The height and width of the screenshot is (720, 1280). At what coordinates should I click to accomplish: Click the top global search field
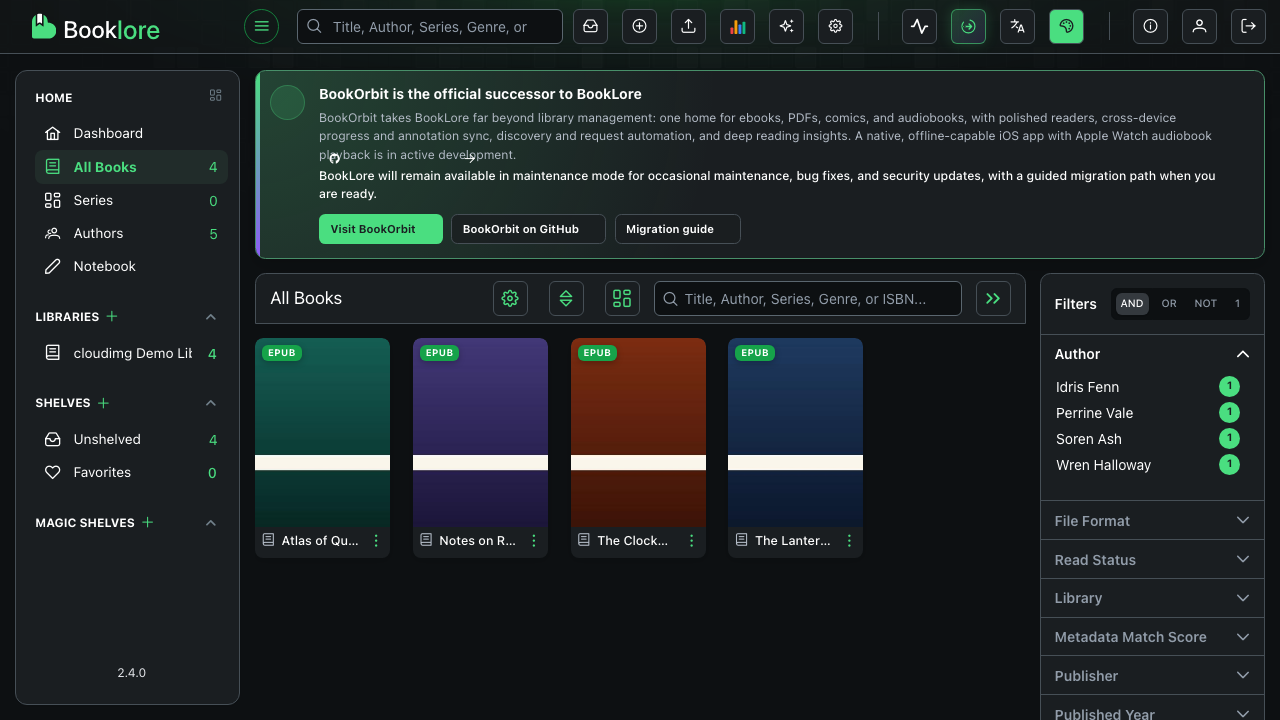click(x=430, y=27)
